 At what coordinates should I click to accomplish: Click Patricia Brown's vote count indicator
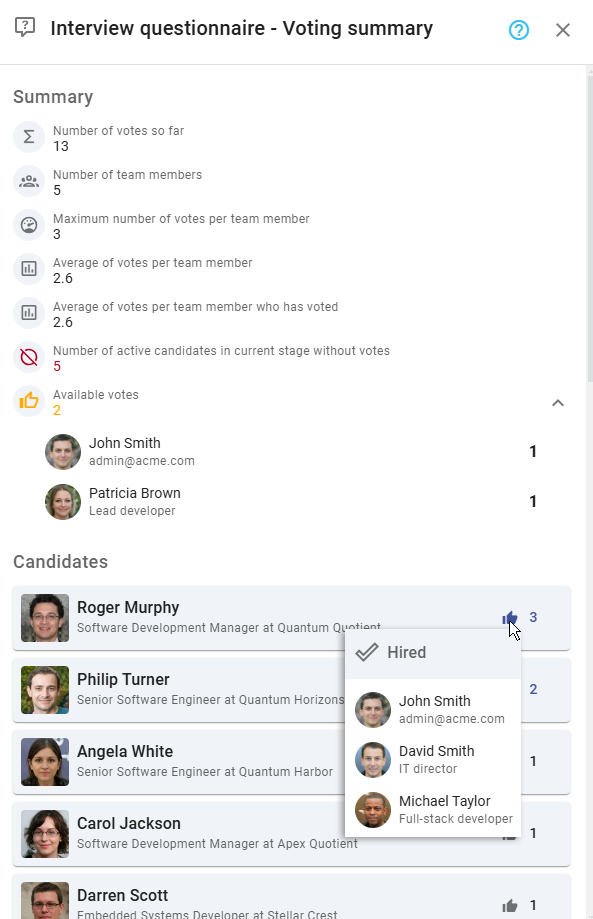tap(533, 501)
